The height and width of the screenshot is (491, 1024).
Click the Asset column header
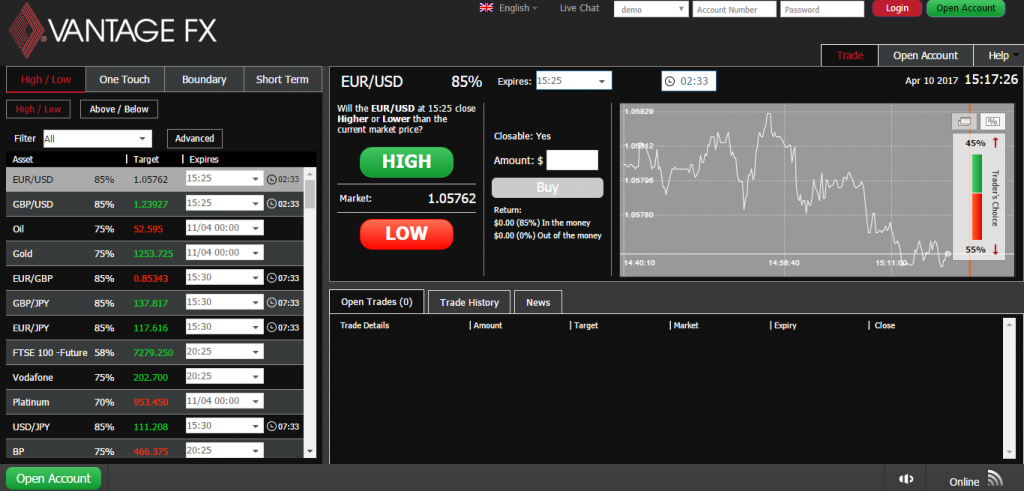[x=23, y=159]
